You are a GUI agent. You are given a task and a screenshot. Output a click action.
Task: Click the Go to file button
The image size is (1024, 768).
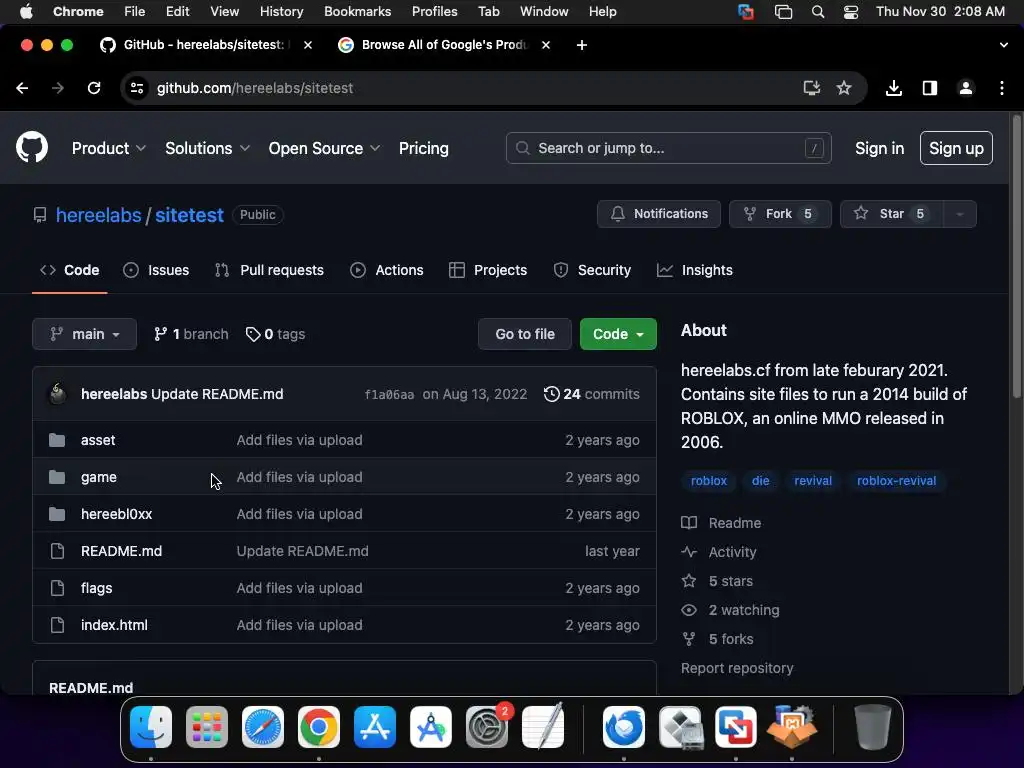tap(525, 334)
